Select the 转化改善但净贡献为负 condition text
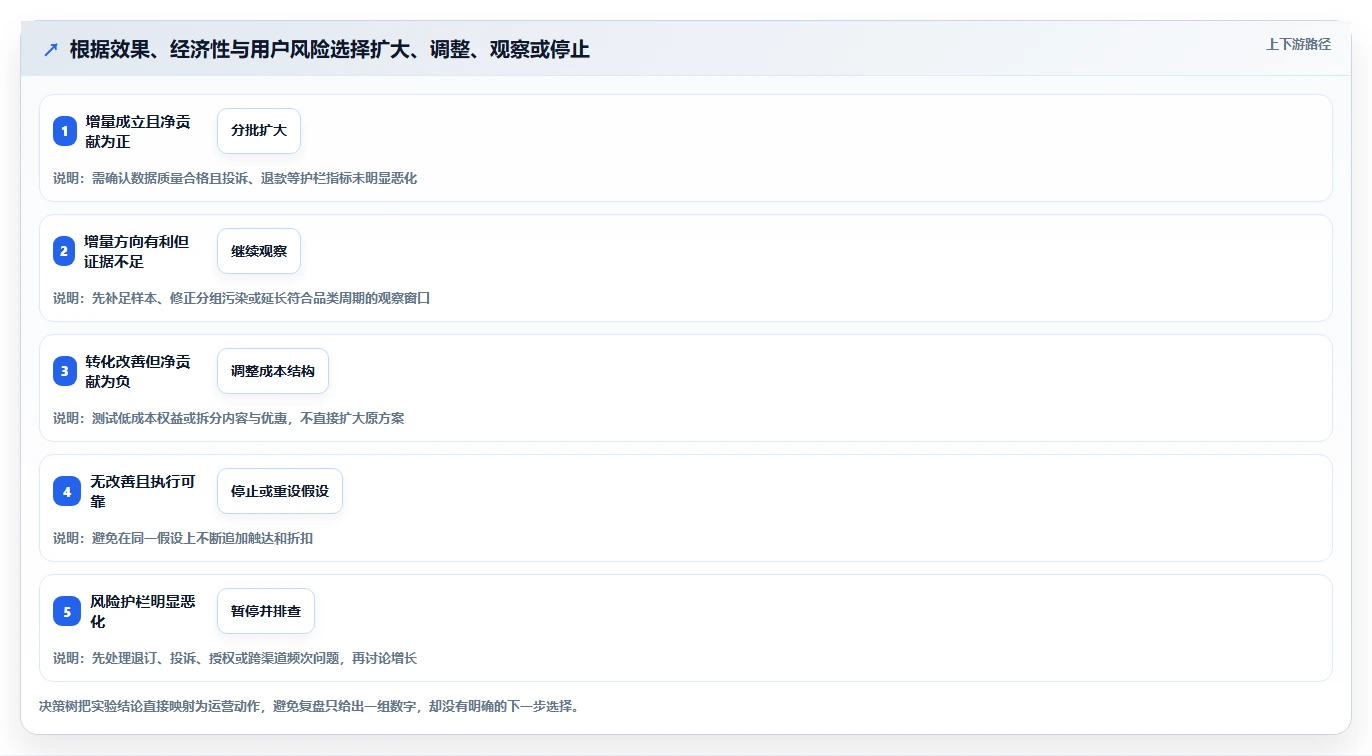This screenshot has width=1372, height=756. (138, 371)
